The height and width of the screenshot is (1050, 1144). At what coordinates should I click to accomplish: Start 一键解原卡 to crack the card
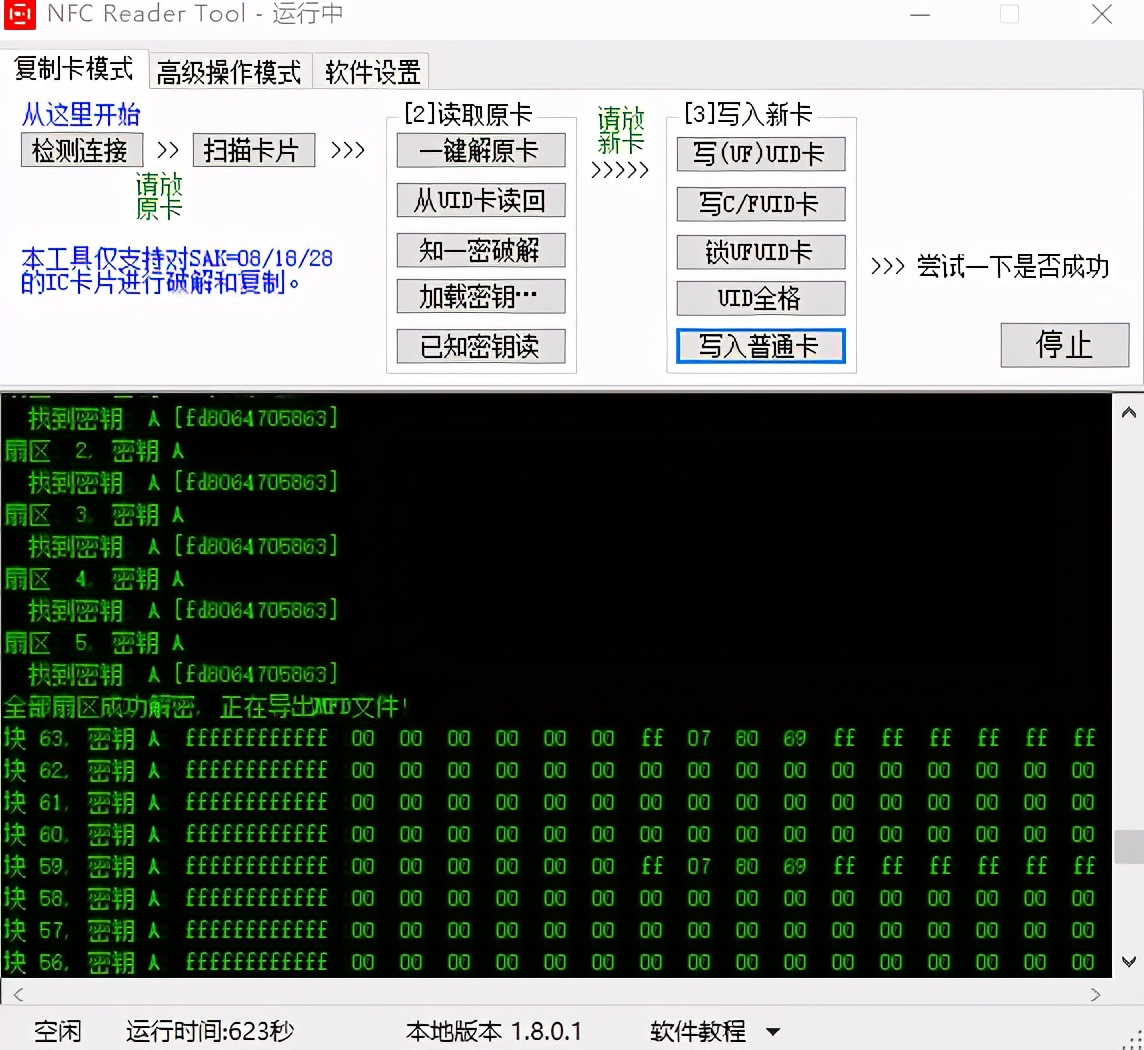click(480, 151)
